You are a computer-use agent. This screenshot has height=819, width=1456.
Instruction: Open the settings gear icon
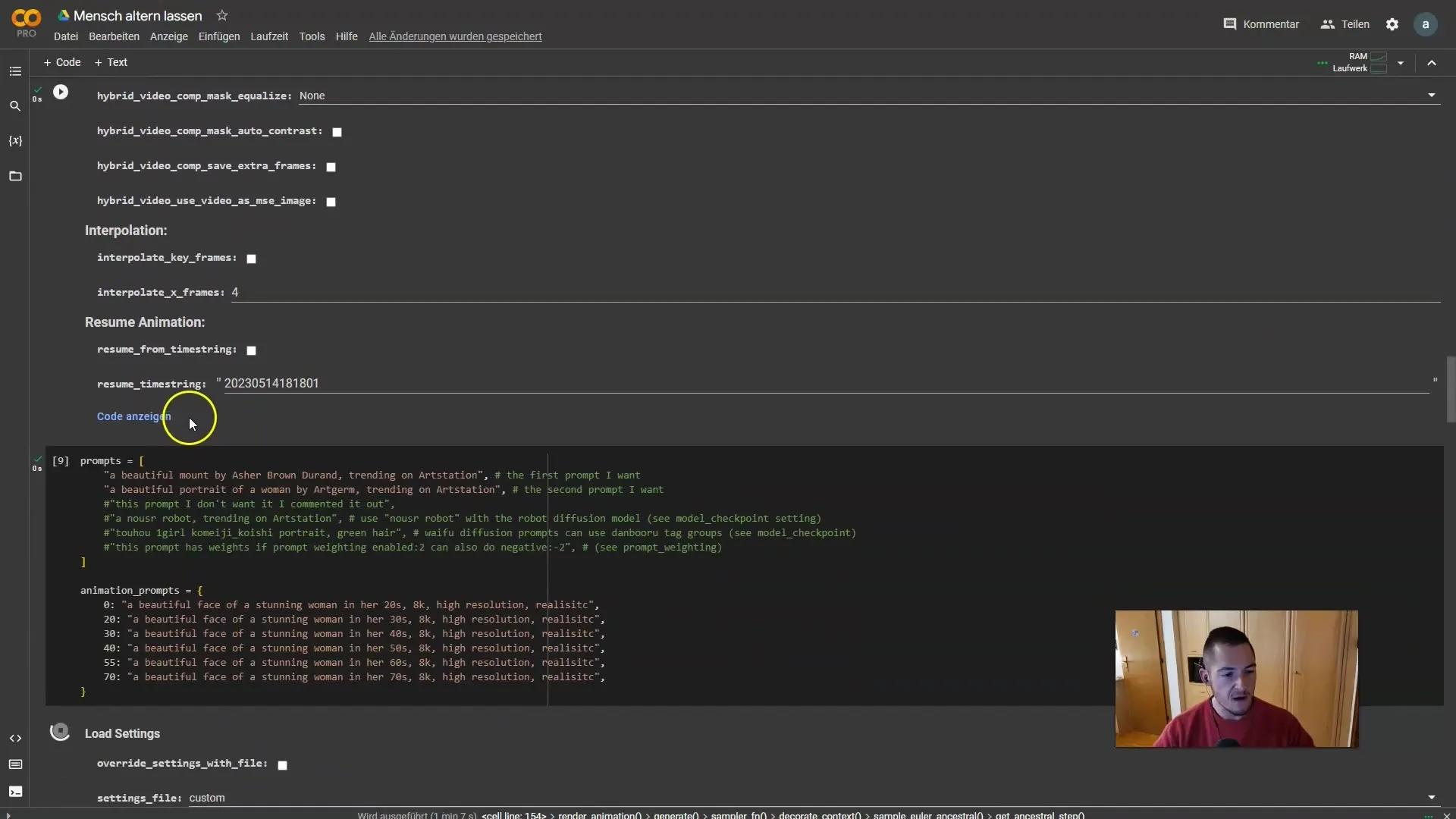click(1392, 24)
